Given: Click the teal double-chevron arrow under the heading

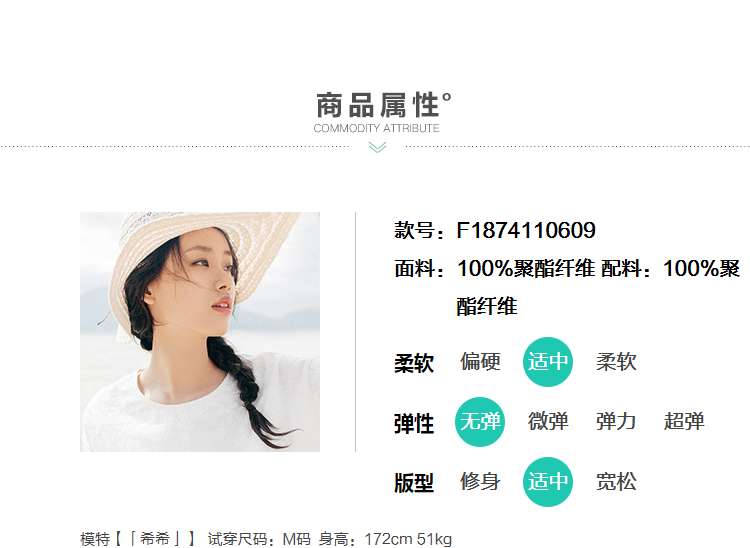Looking at the screenshot, I should click(x=377, y=147).
